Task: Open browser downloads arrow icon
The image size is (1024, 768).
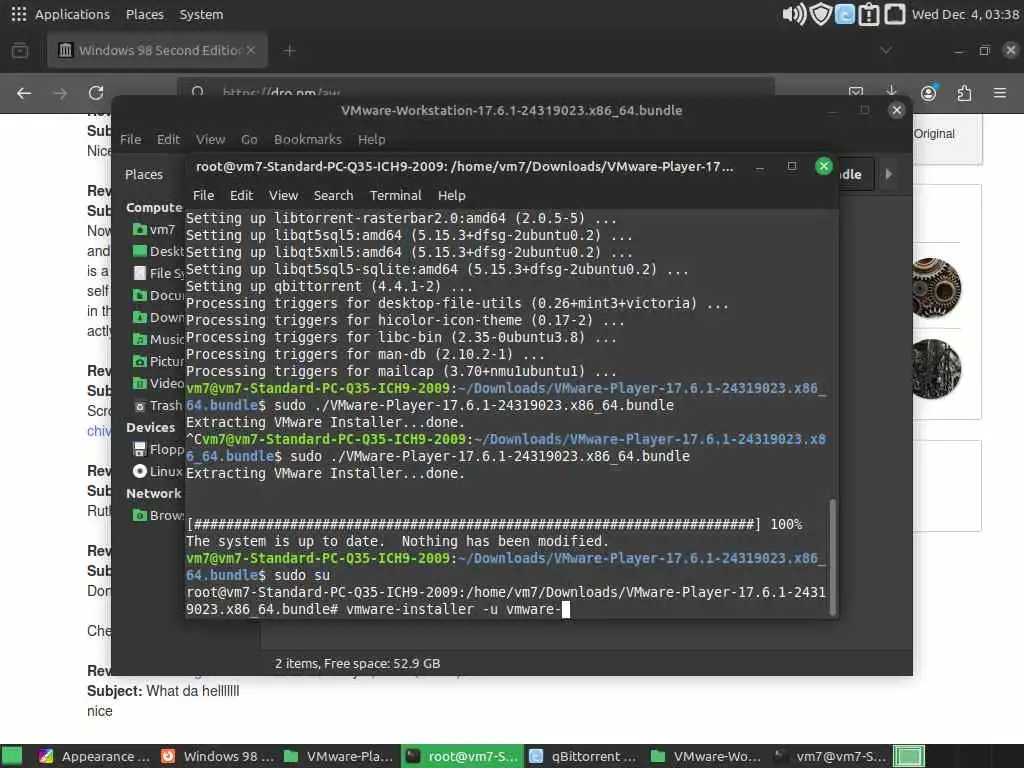Action: point(891,91)
